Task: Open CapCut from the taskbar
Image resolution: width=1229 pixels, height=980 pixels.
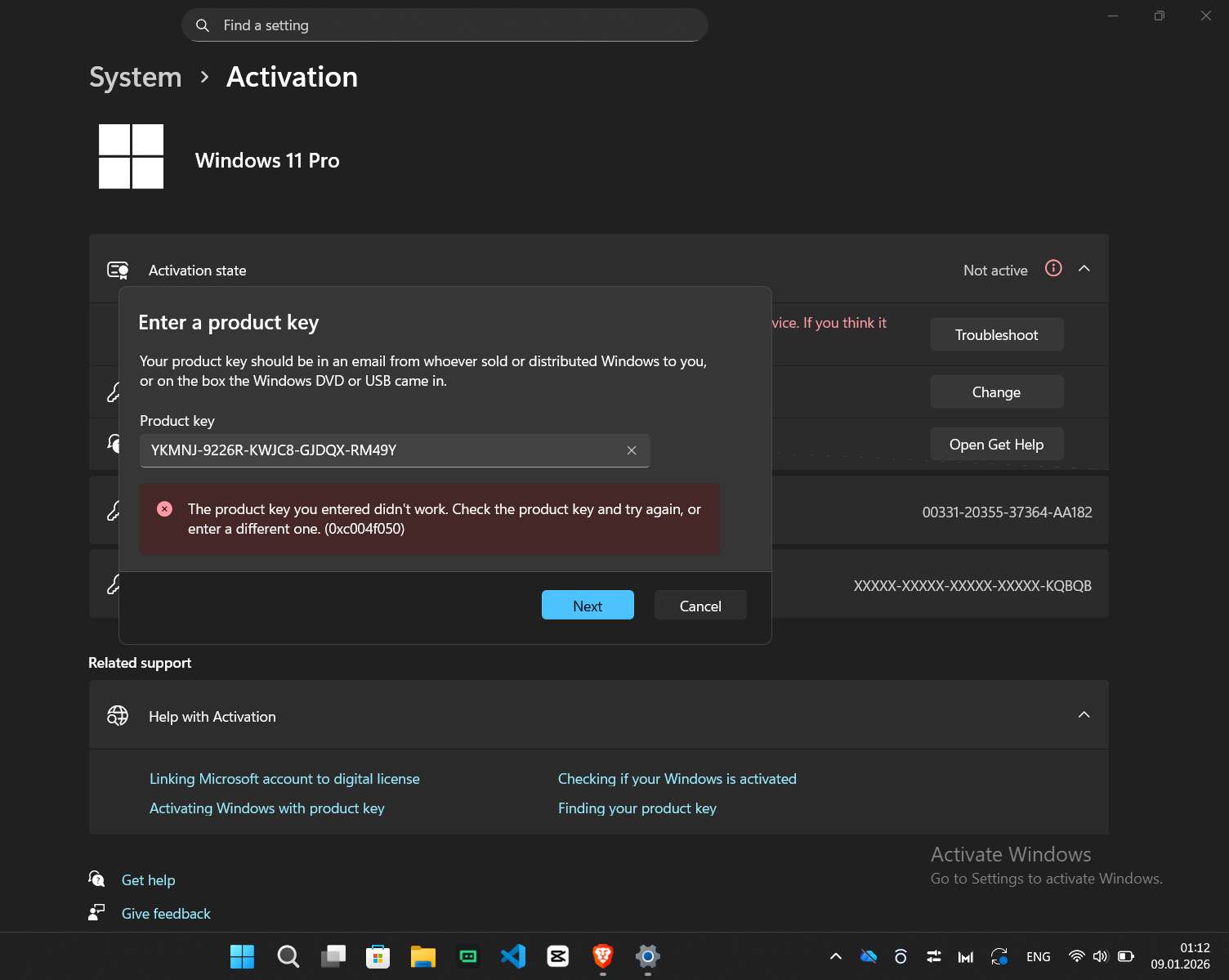Action: (558, 956)
